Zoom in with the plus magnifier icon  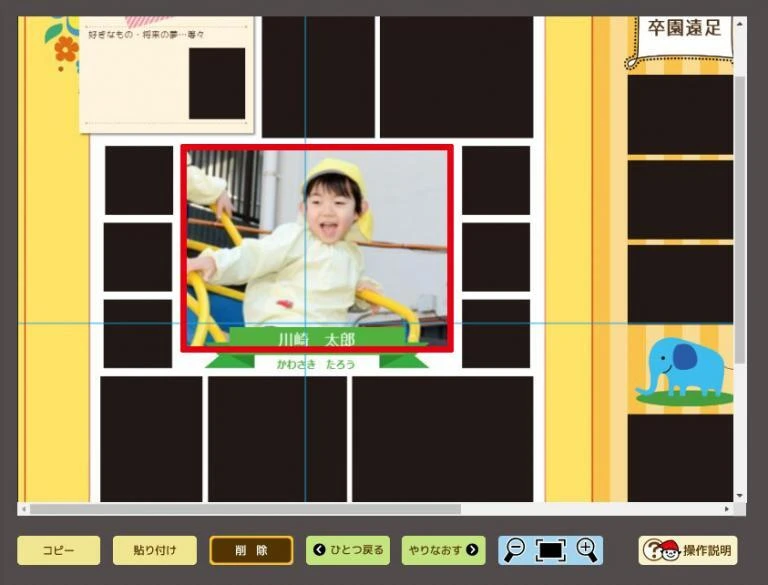click(x=587, y=550)
